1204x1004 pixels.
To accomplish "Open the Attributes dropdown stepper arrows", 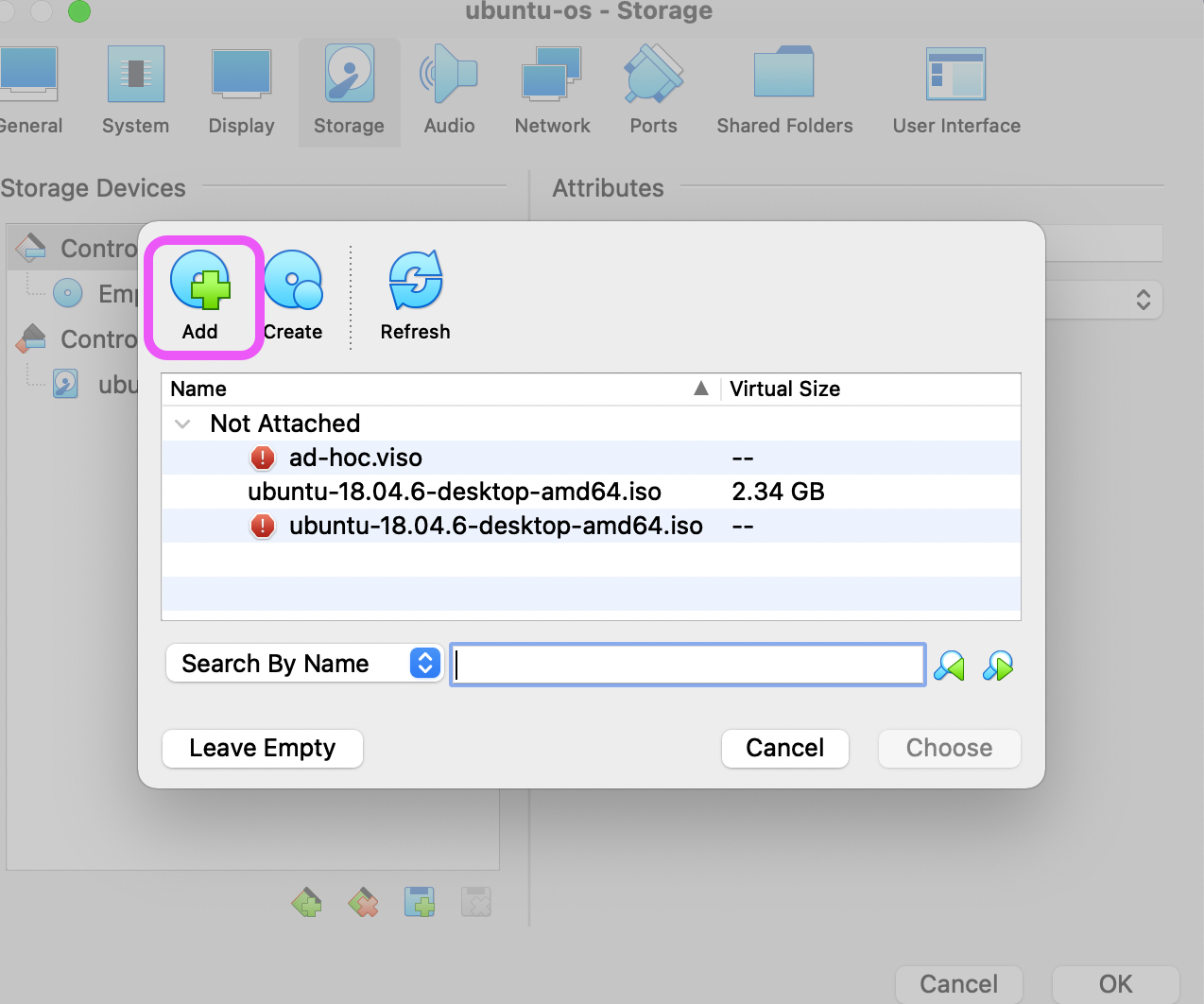I will point(1144,300).
